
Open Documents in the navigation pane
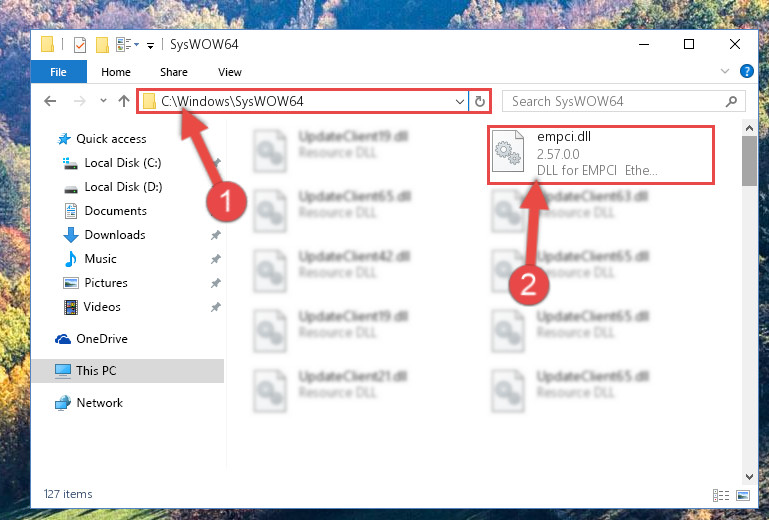click(x=115, y=211)
